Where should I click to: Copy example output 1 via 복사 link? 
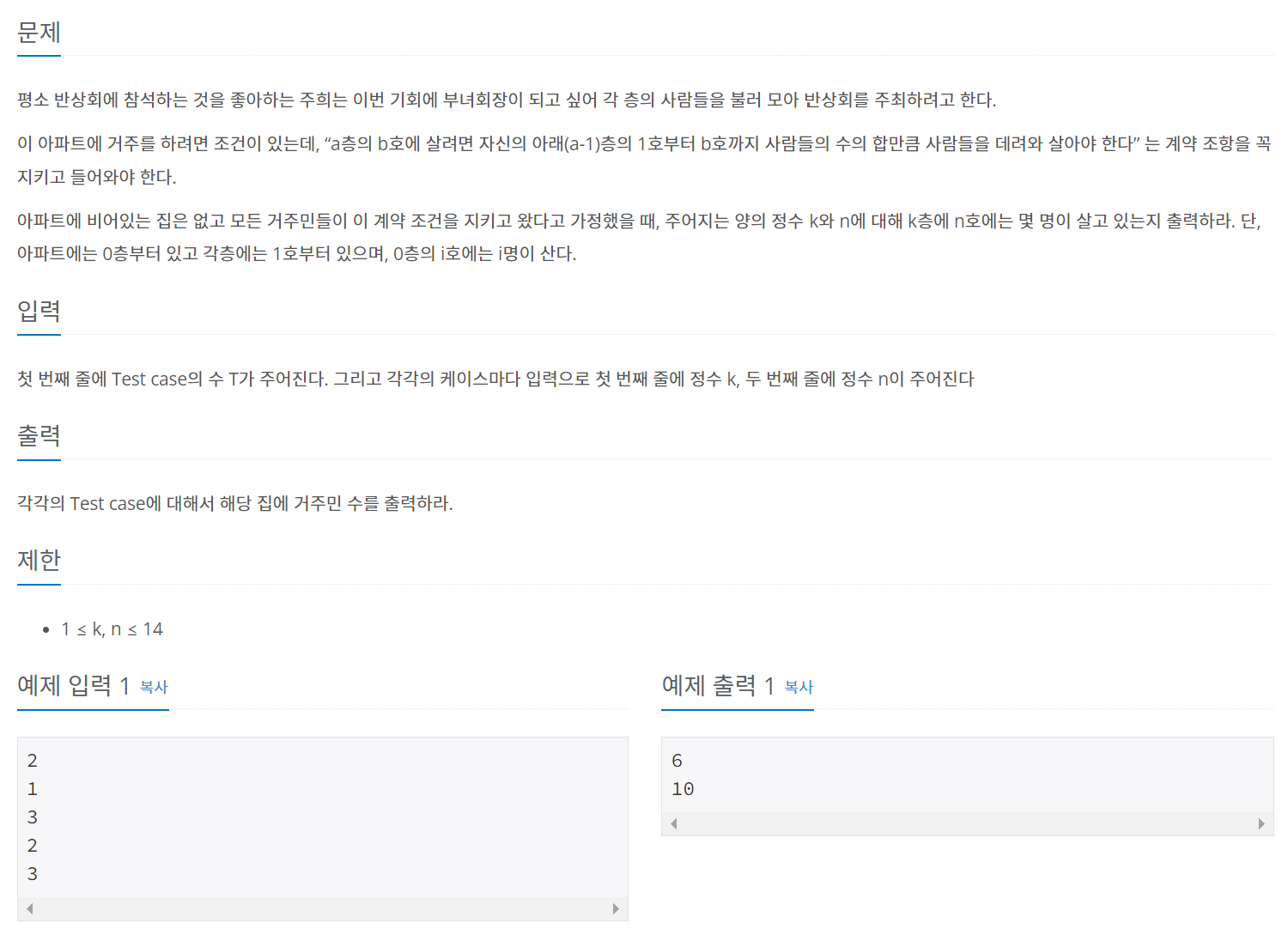[x=799, y=687]
